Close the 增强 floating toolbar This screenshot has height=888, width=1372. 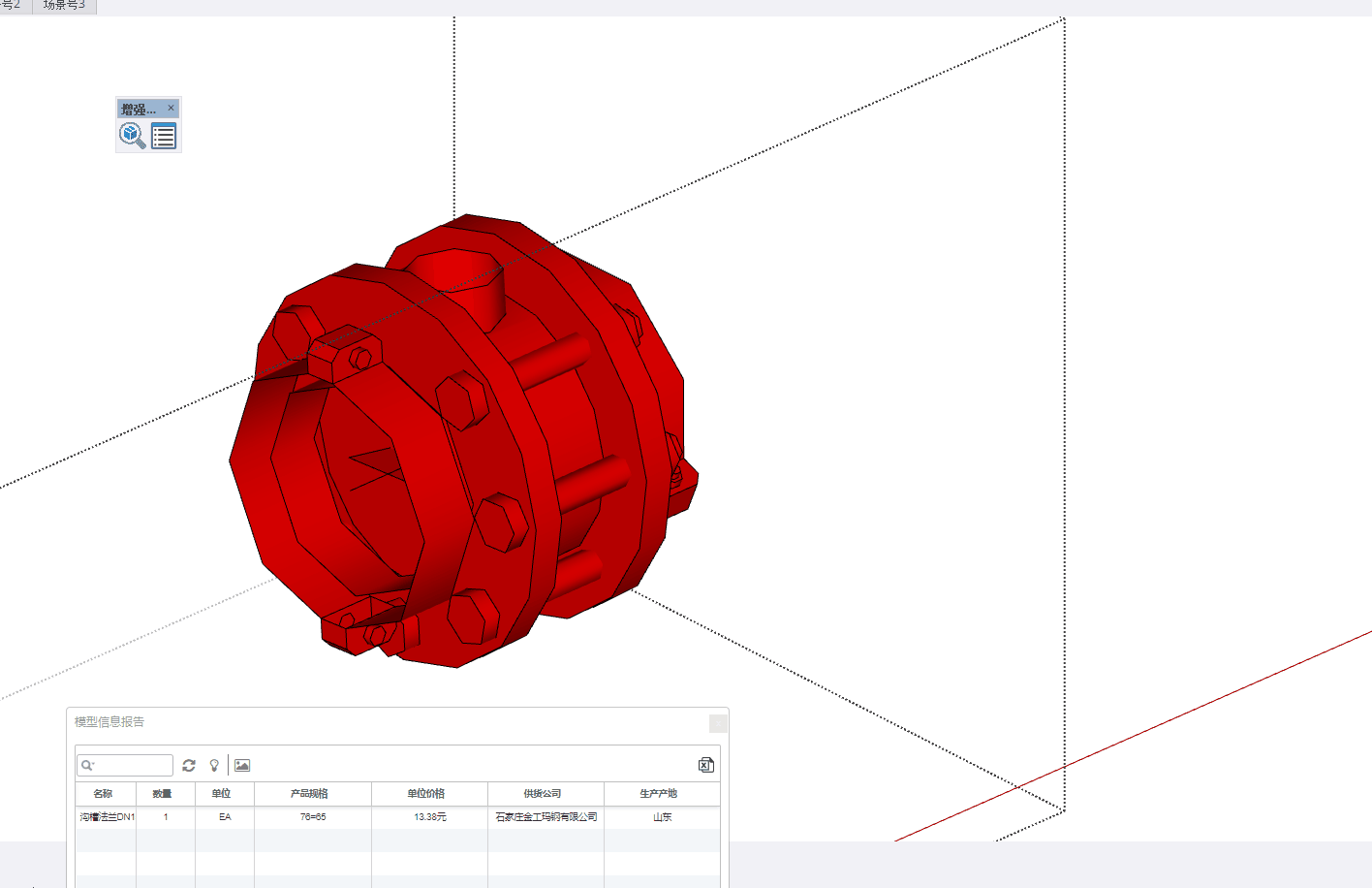point(171,108)
